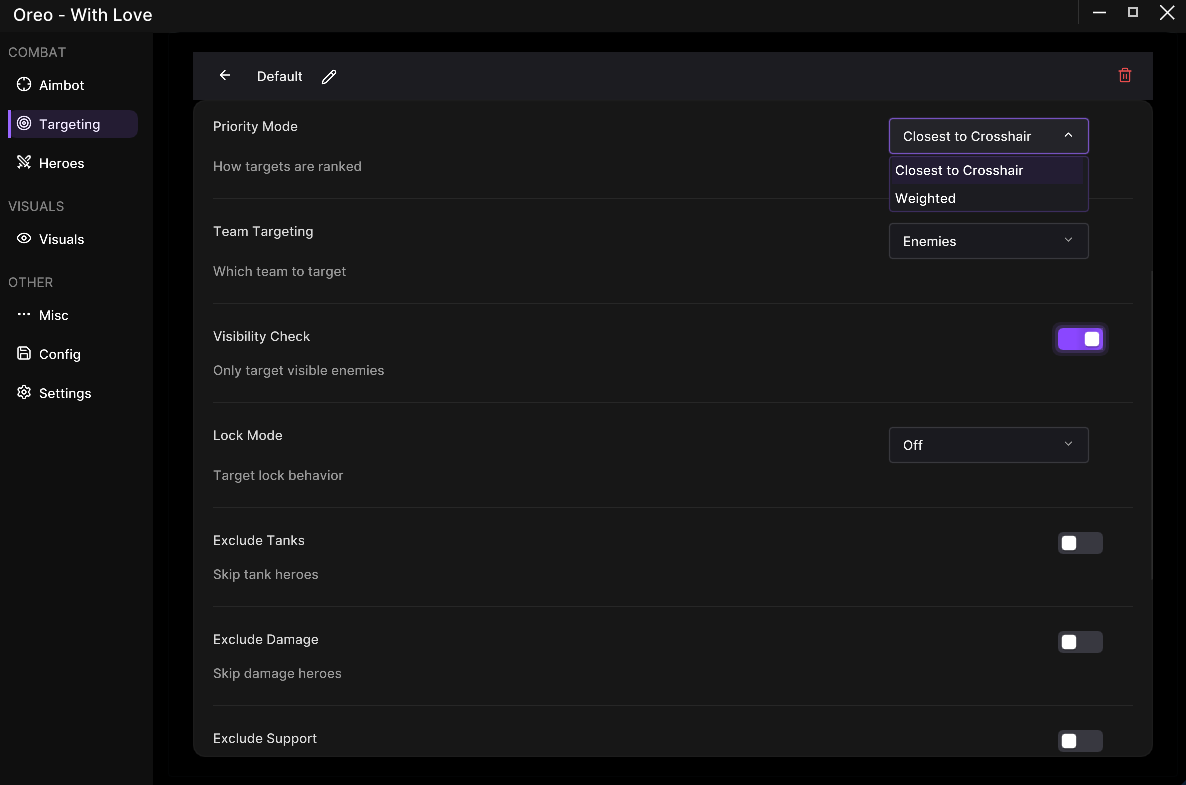The width and height of the screenshot is (1186, 785).
Task: Enable the Exclude Support toggle
Action: [1080, 741]
